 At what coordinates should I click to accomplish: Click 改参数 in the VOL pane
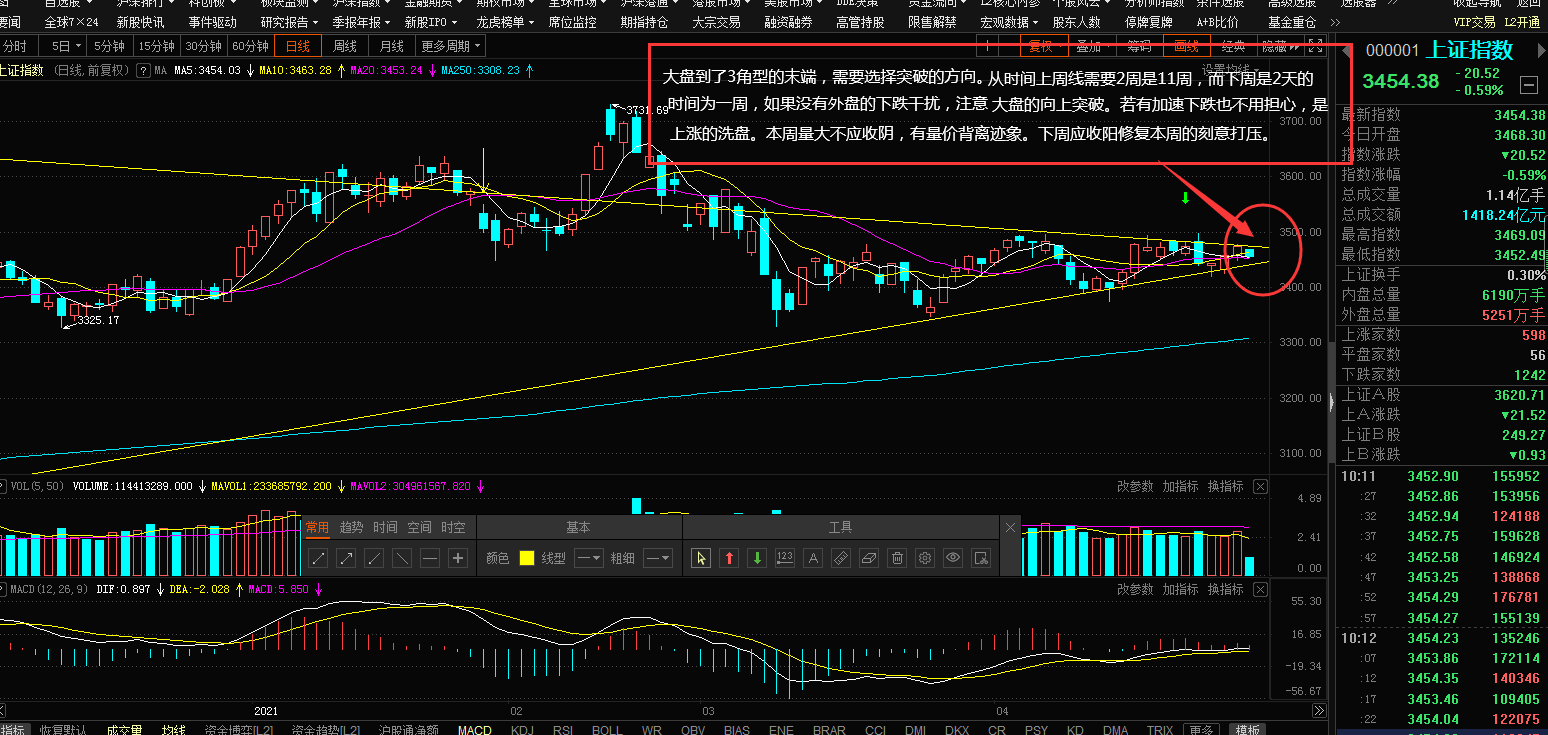tap(1135, 486)
